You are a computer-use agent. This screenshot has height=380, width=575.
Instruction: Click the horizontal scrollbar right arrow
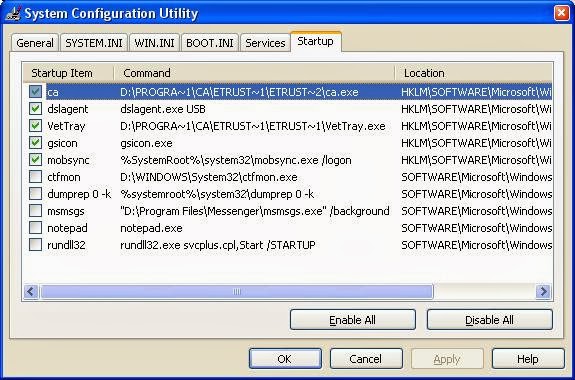(543, 292)
